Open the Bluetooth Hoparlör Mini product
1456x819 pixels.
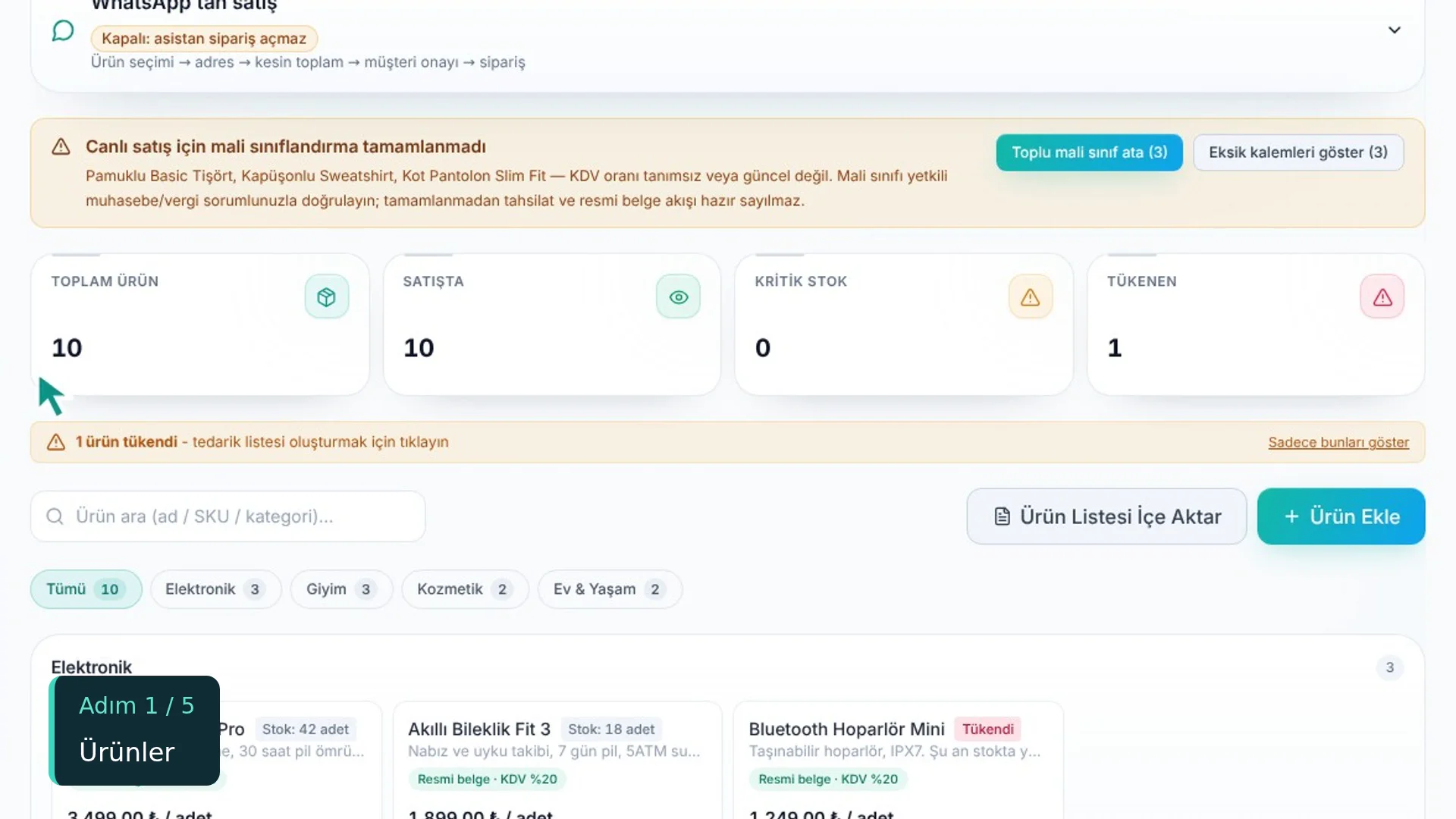(898, 760)
